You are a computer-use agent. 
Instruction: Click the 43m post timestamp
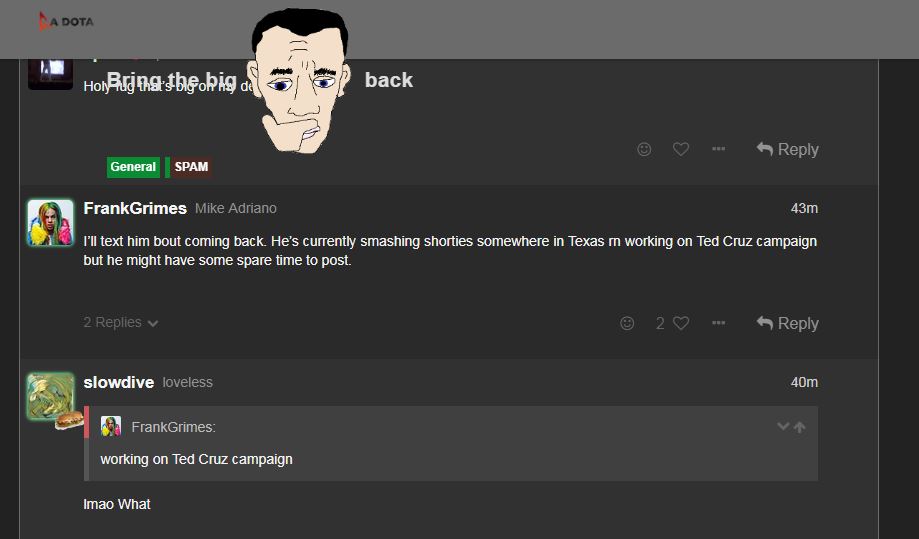[804, 209]
